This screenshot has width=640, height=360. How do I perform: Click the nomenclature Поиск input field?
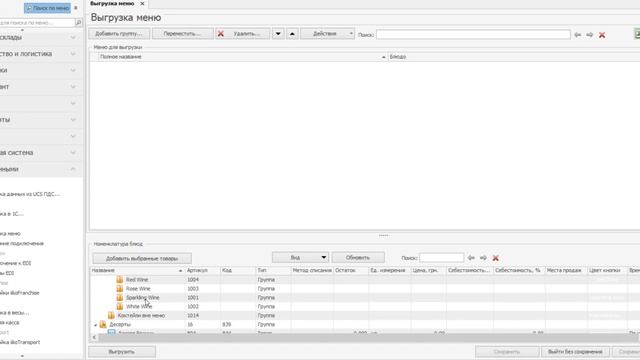[442, 258]
